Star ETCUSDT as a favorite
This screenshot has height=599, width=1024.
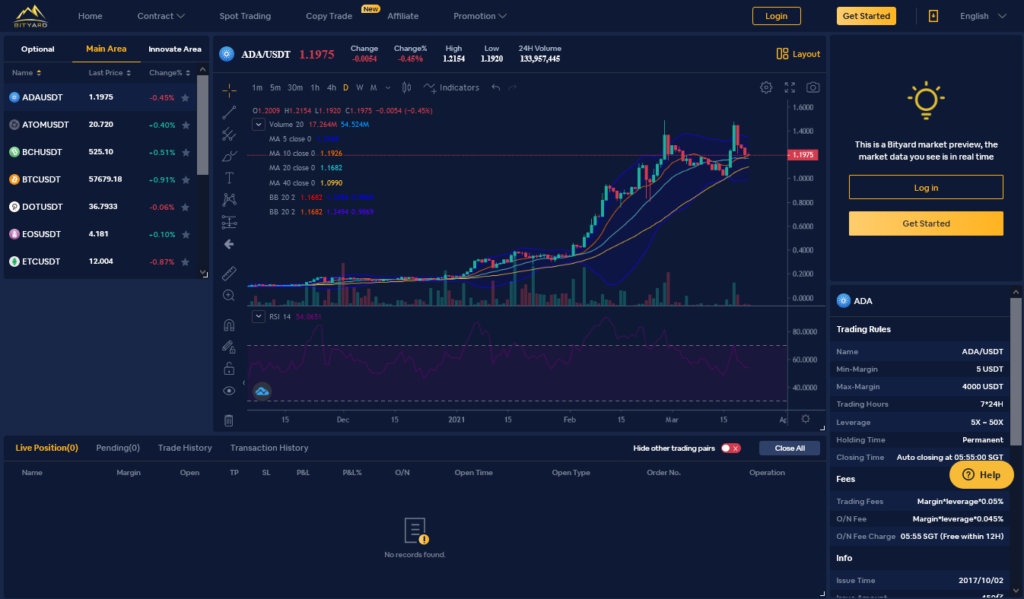tap(185, 262)
